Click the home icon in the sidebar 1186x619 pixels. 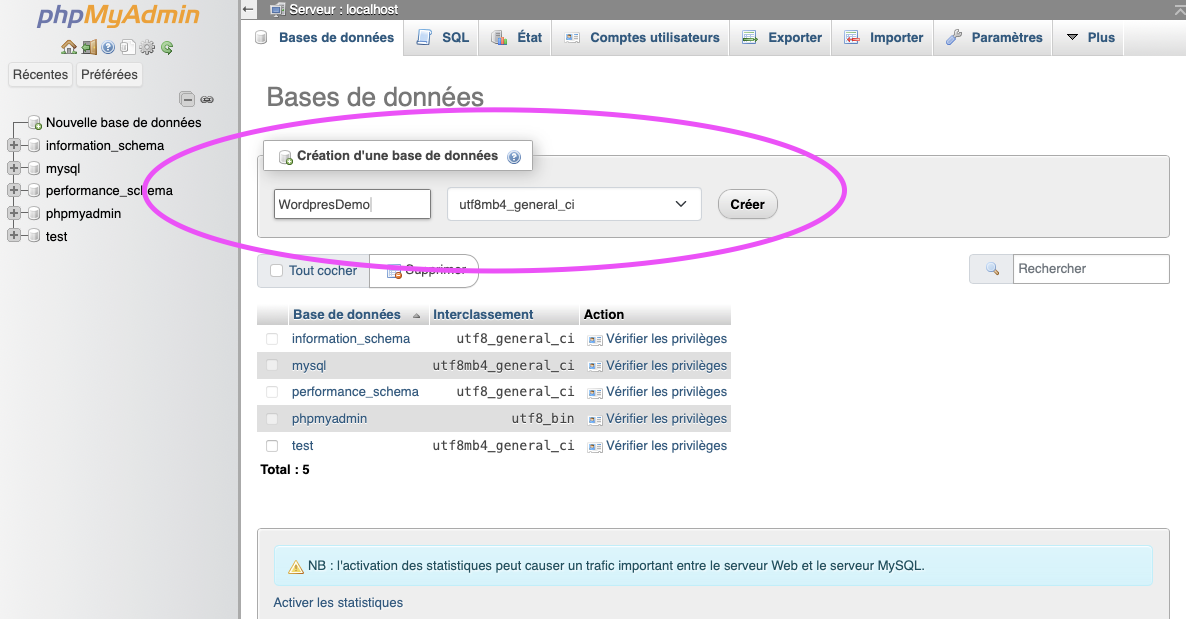point(68,47)
